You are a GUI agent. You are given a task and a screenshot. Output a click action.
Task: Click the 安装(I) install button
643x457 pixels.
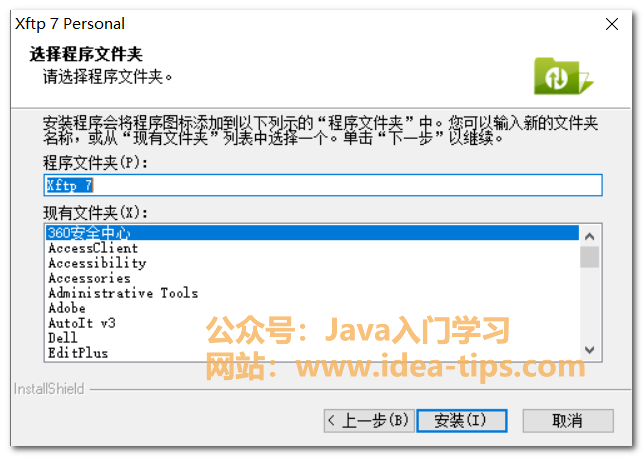pos(462,420)
